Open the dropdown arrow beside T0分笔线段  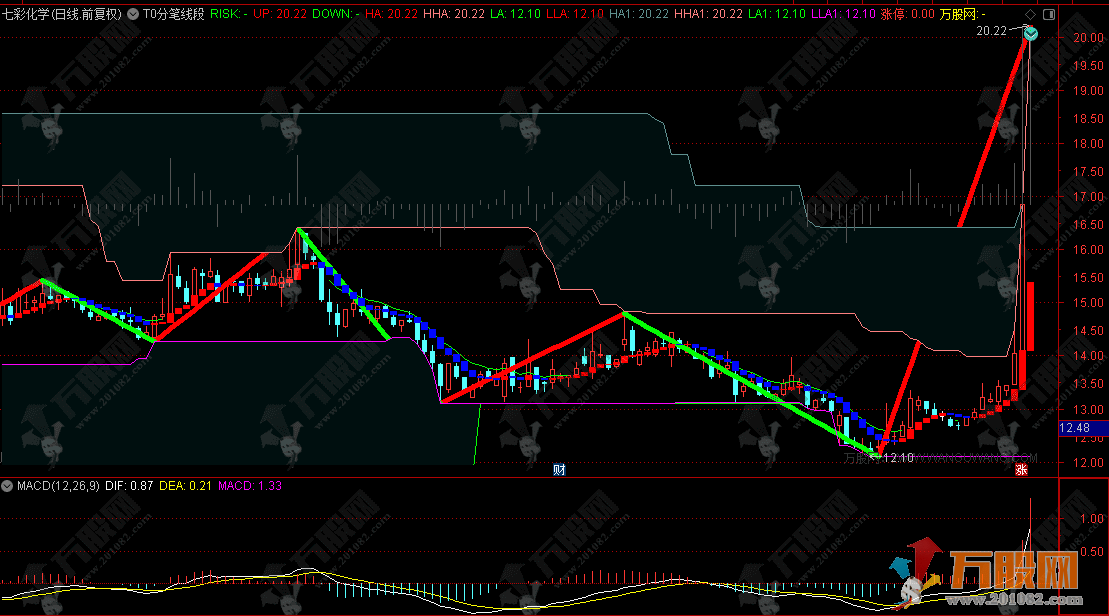coord(135,15)
